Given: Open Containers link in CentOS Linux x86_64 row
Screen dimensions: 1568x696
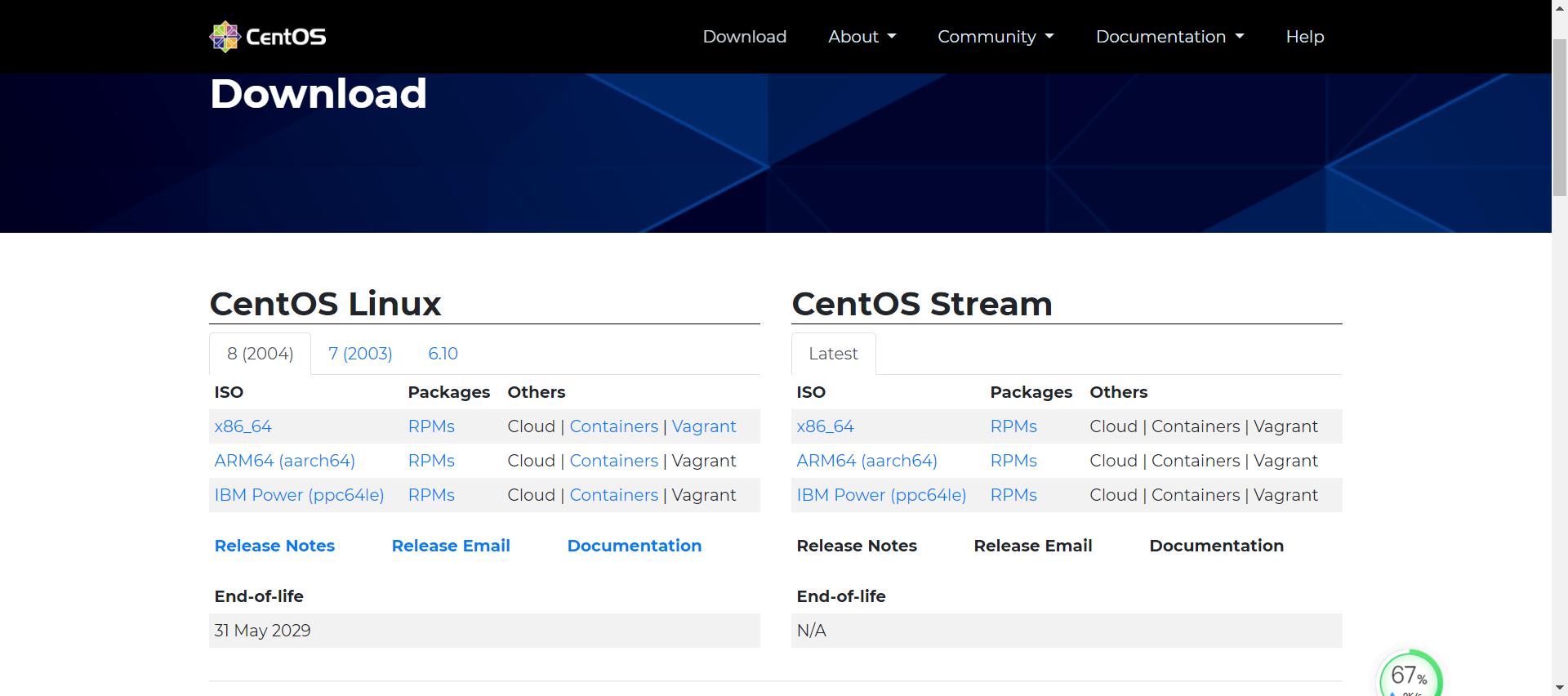Looking at the screenshot, I should pos(613,426).
